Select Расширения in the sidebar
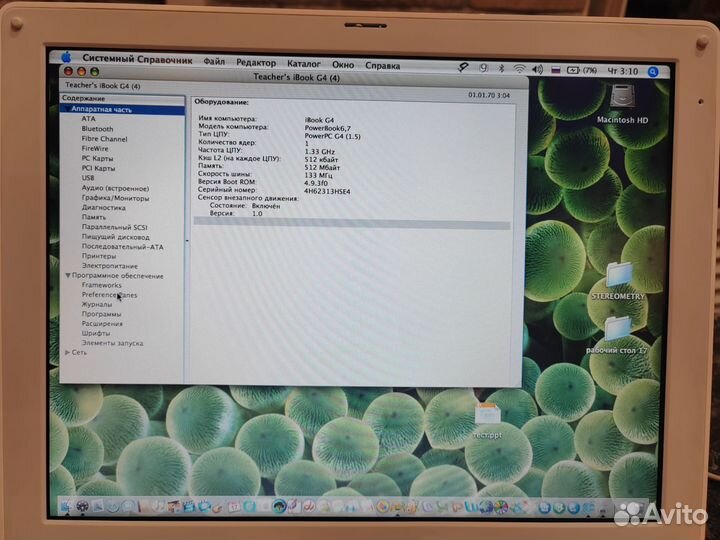Screen dimensions: 720x540 coord(102,324)
